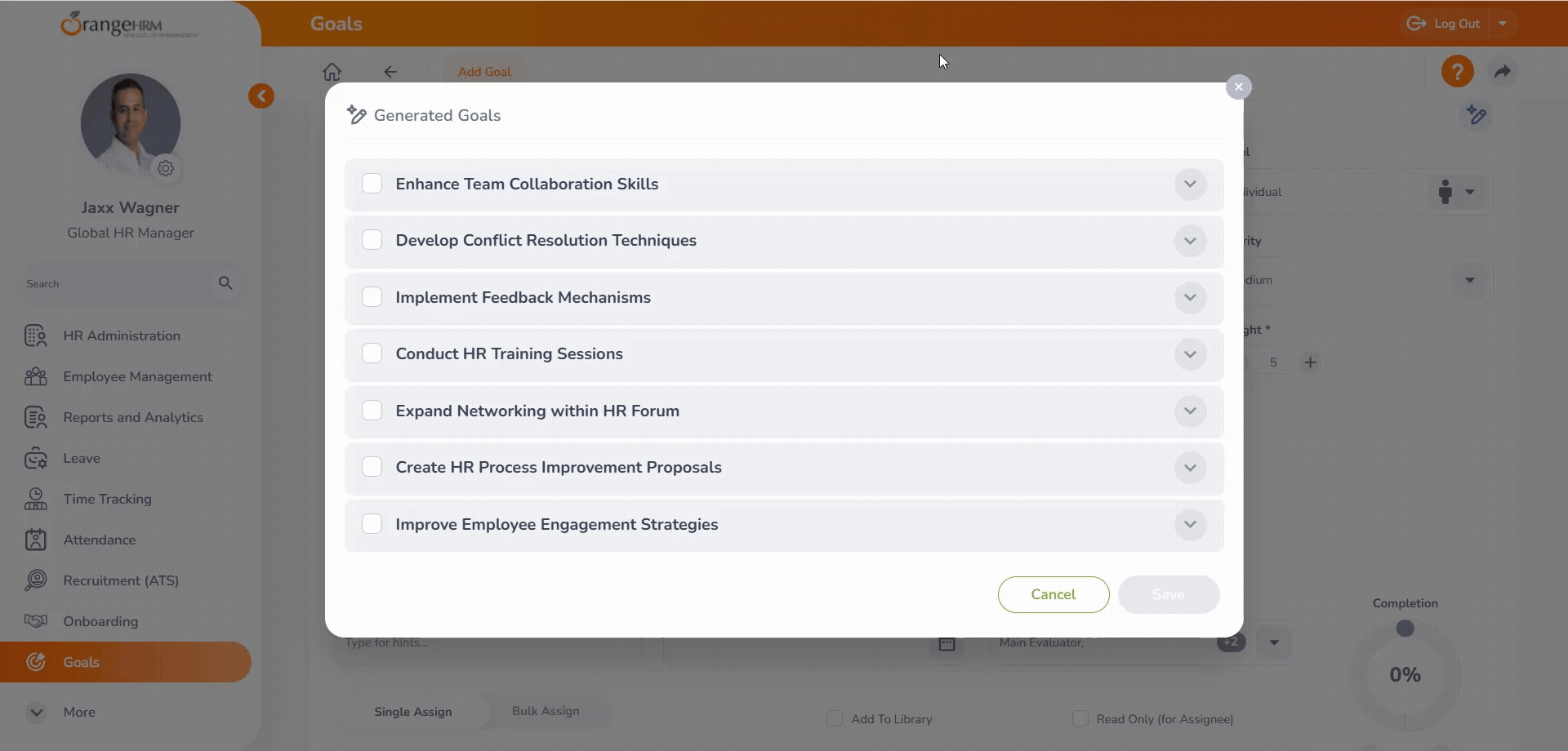The height and width of the screenshot is (751, 1568).
Task: Check the Enhance Team Collaboration Skills checkbox
Action: tap(372, 184)
